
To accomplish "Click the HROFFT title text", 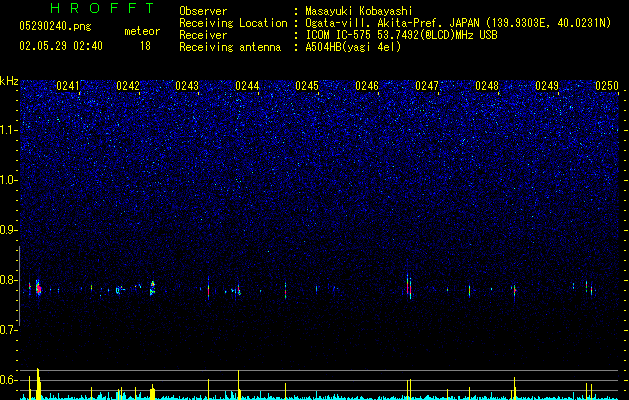I will click(103, 8).
